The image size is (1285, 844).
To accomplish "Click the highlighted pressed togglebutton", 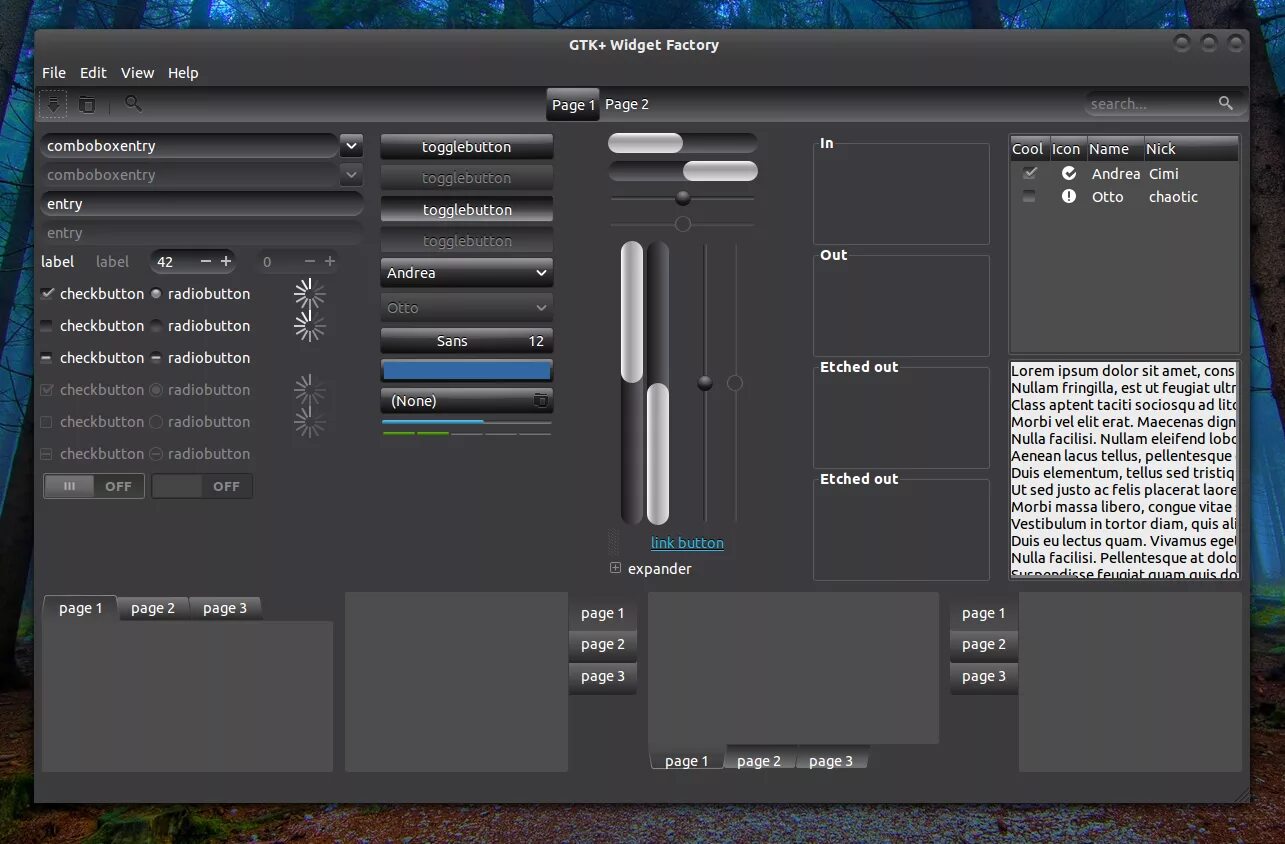I will pyautogui.click(x=467, y=210).
